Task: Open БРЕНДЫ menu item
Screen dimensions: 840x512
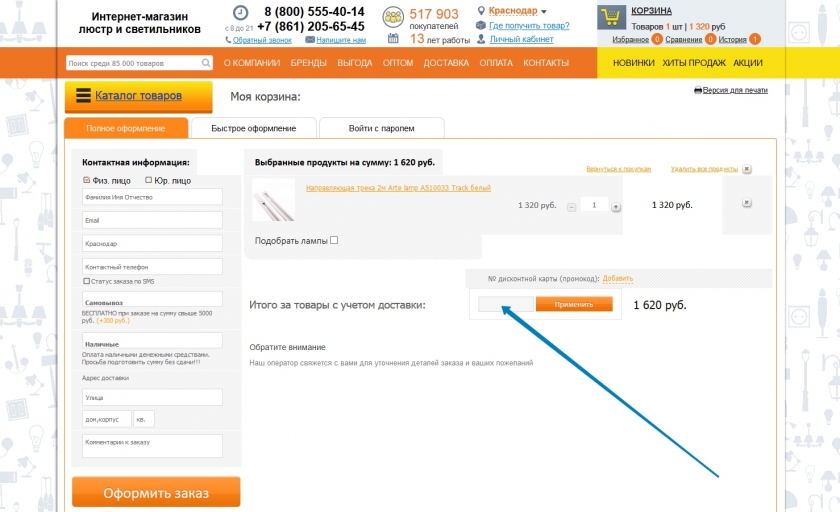Action: click(x=309, y=63)
